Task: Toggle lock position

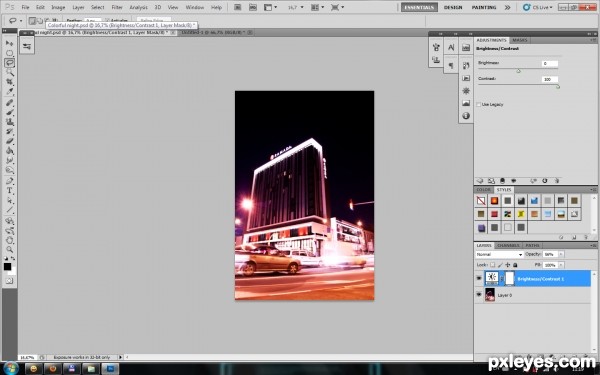Action: tap(508, 265)
